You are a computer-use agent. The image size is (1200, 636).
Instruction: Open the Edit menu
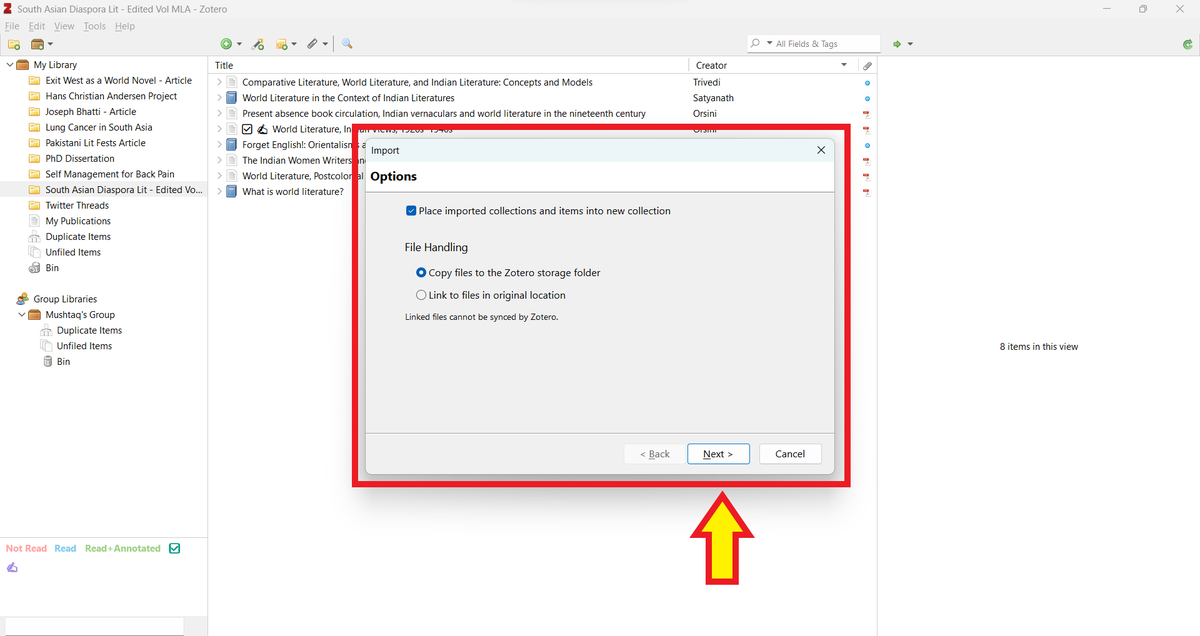point(37,26)
